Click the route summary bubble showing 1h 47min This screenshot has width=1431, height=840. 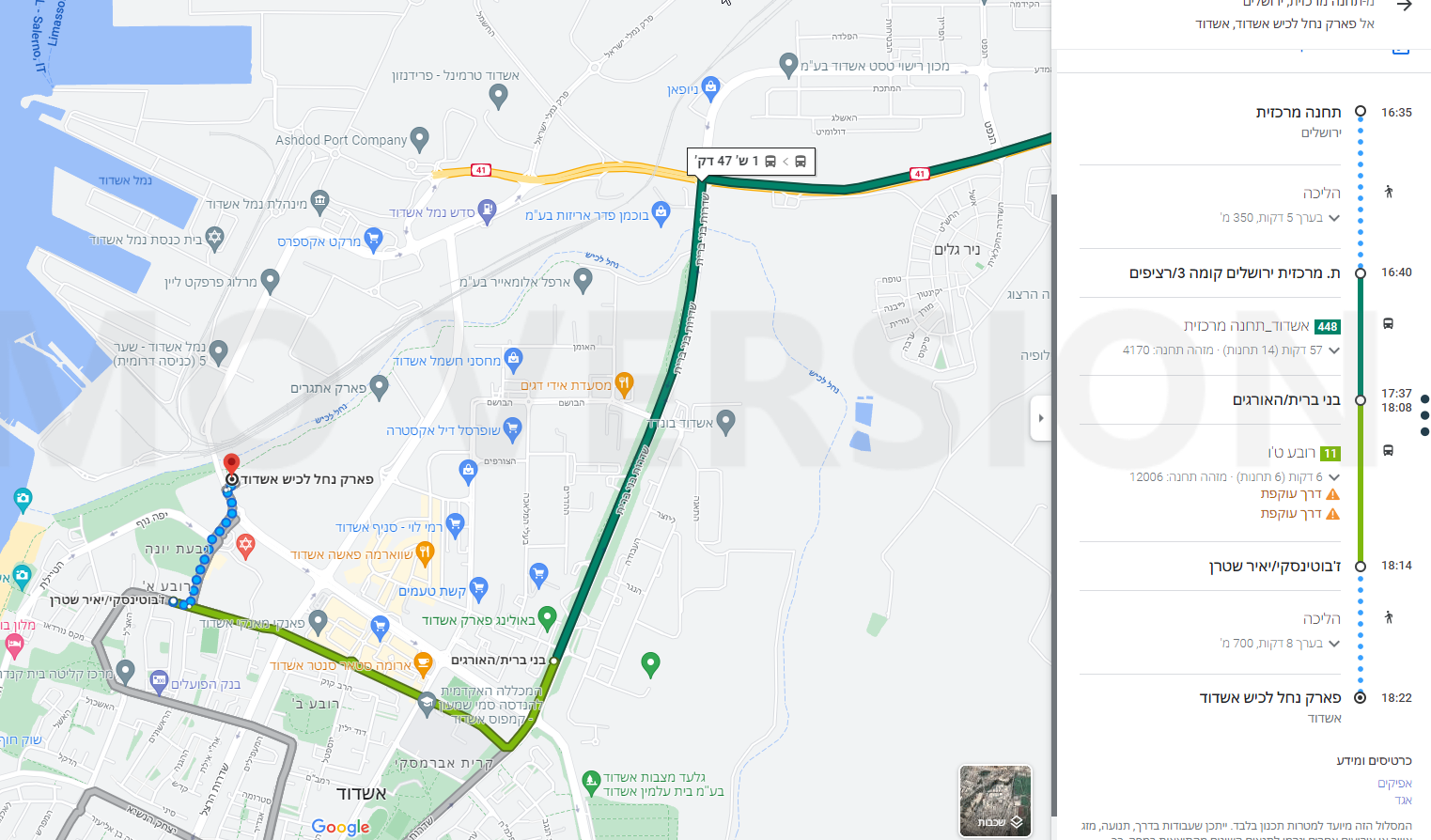click(x=752, y=161)
